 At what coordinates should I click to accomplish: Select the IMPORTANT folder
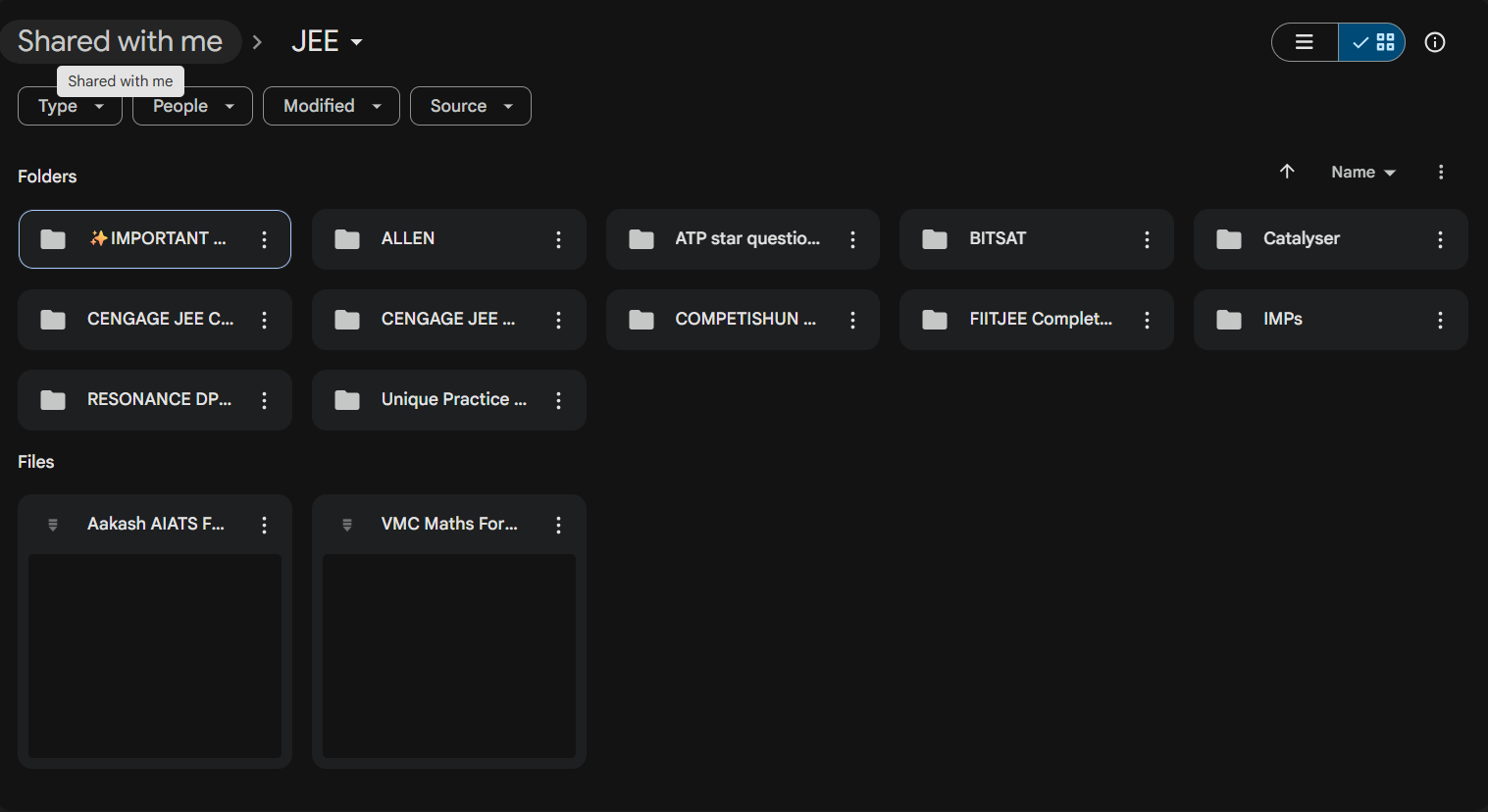[x=155, y=239]
